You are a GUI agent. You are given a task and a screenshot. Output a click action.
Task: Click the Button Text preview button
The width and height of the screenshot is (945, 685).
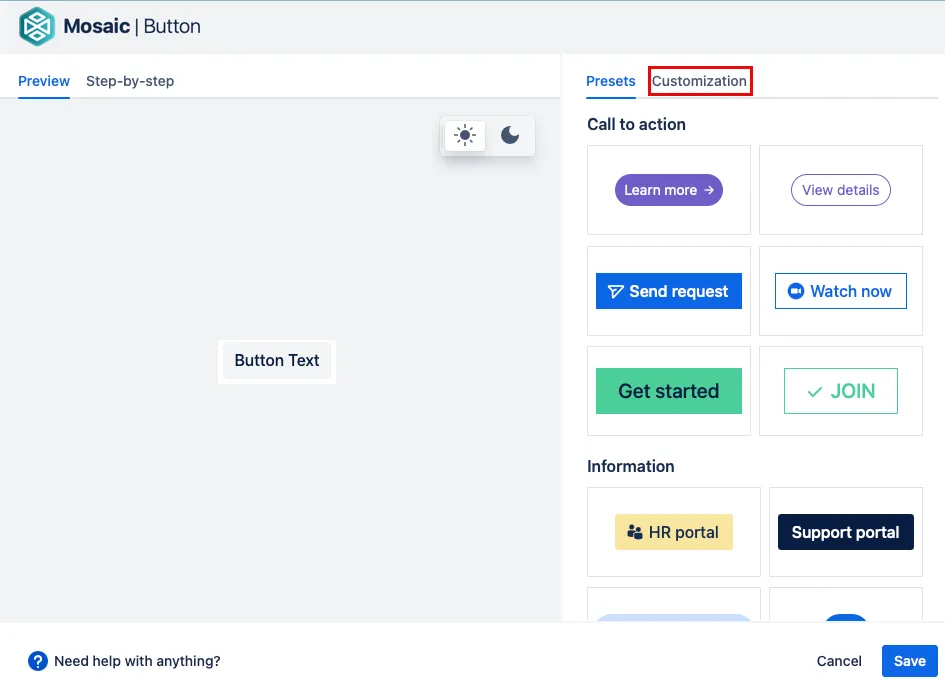click(277, 361)
